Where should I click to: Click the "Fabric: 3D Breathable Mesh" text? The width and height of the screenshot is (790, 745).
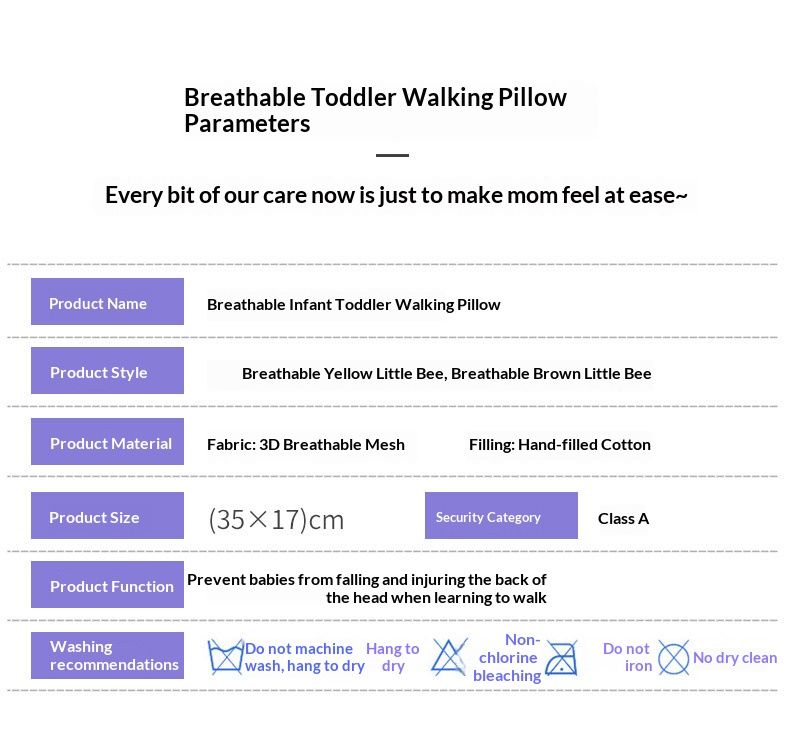(306, 444)
